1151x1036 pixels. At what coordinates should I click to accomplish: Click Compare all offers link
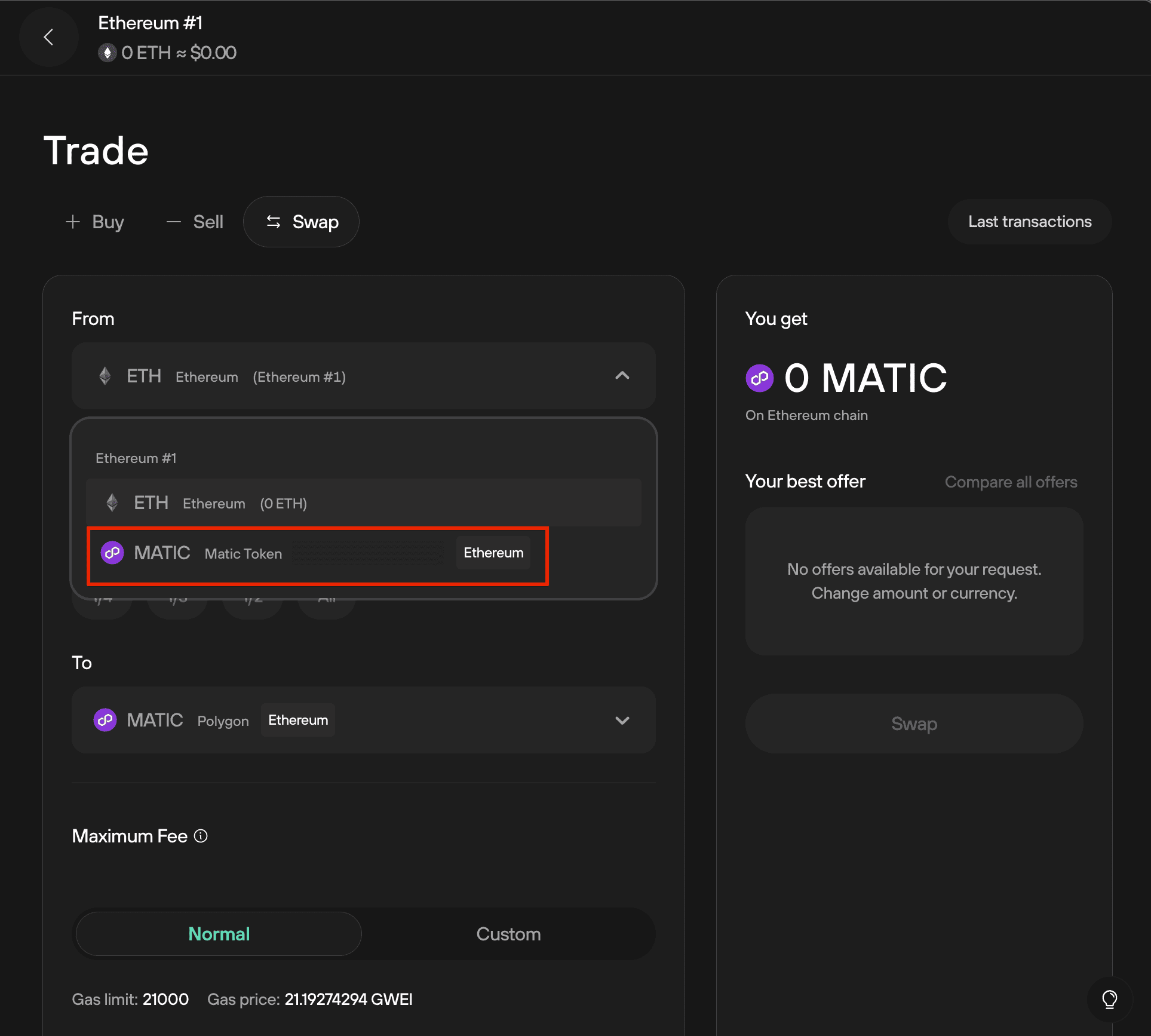[x=1011, y=482]
